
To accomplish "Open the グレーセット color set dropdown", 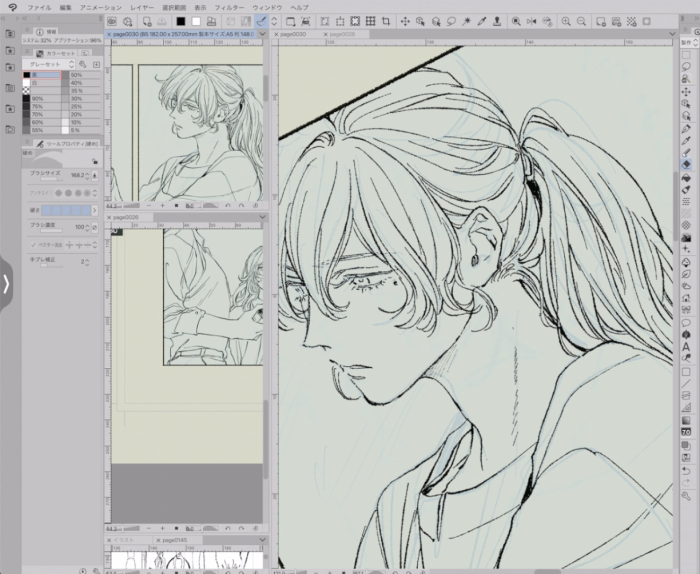I will click(49, 64).
